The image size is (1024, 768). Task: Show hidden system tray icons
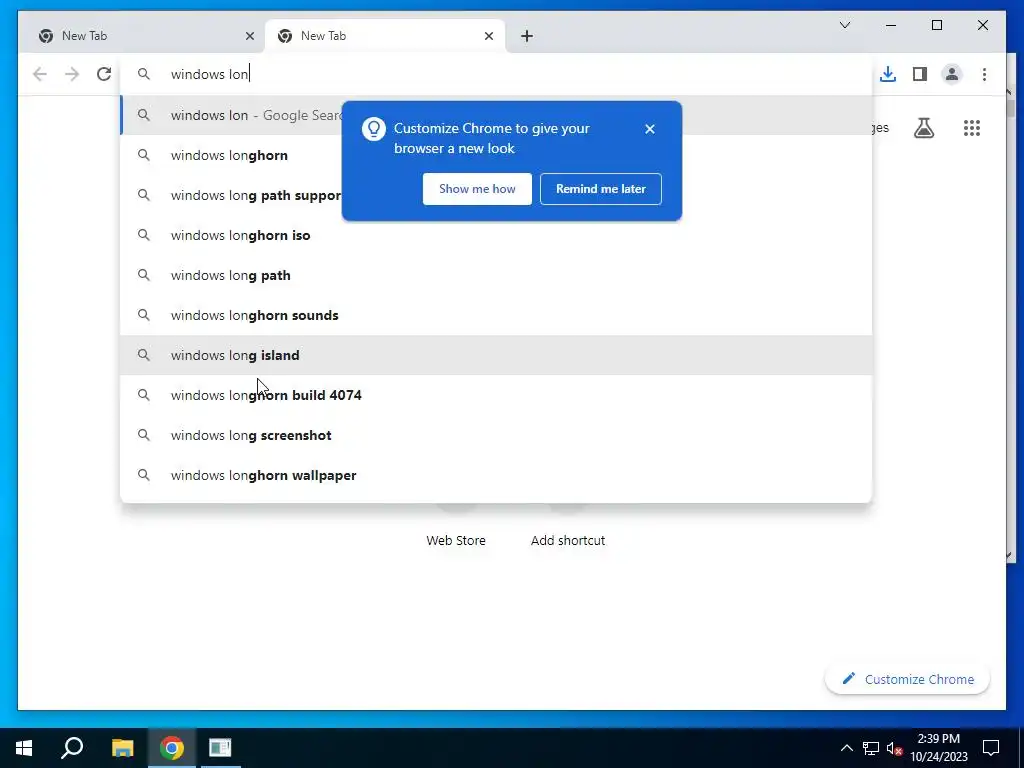[x=846, y=748]
